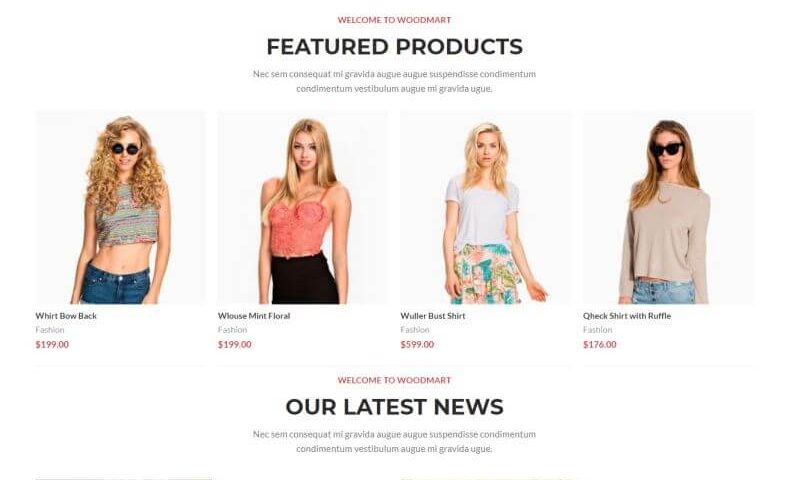Click the Wlouse Mint Floral title link

point(254,316)
